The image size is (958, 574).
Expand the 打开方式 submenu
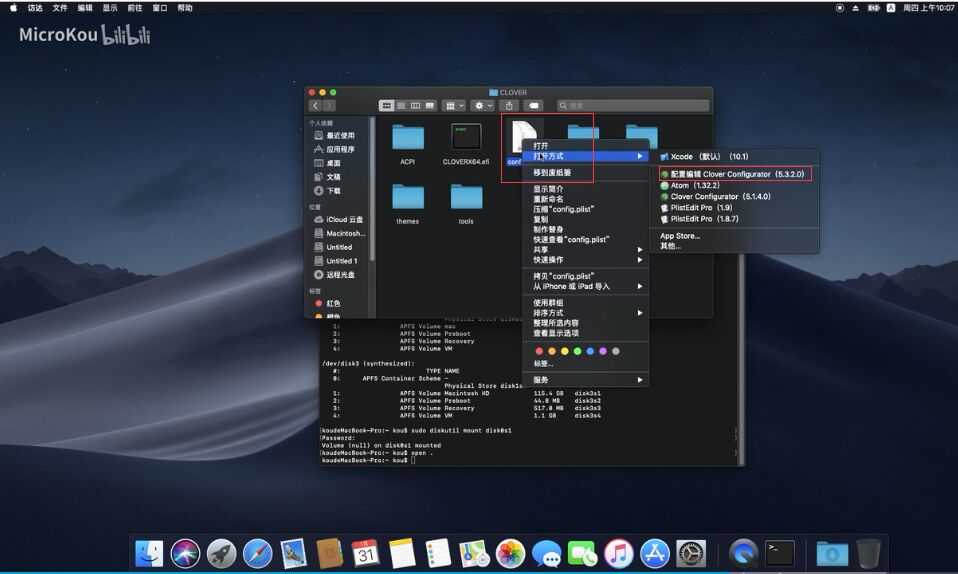point(585,156)
